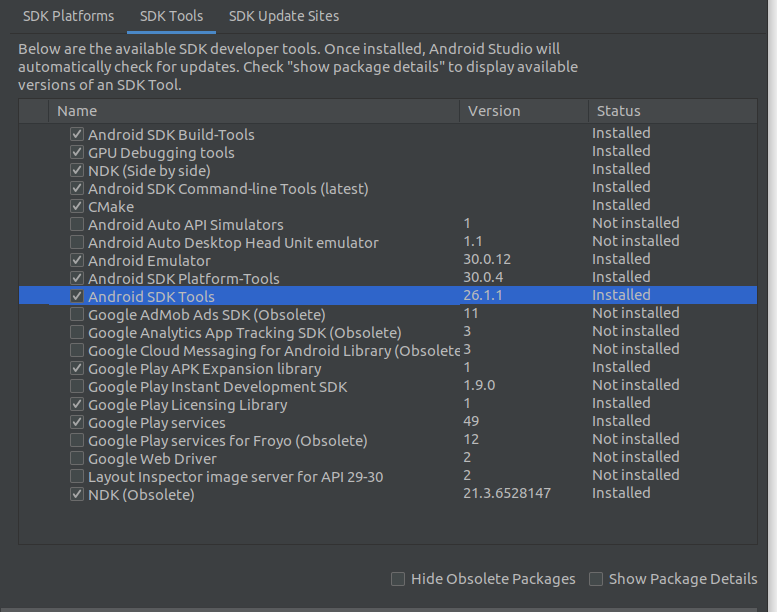This screenshot has width=777, height=612.
Task: Uncheck Android SDK Build-Tools checkbox
Action: pyautogui.click(x=77, y=134)
